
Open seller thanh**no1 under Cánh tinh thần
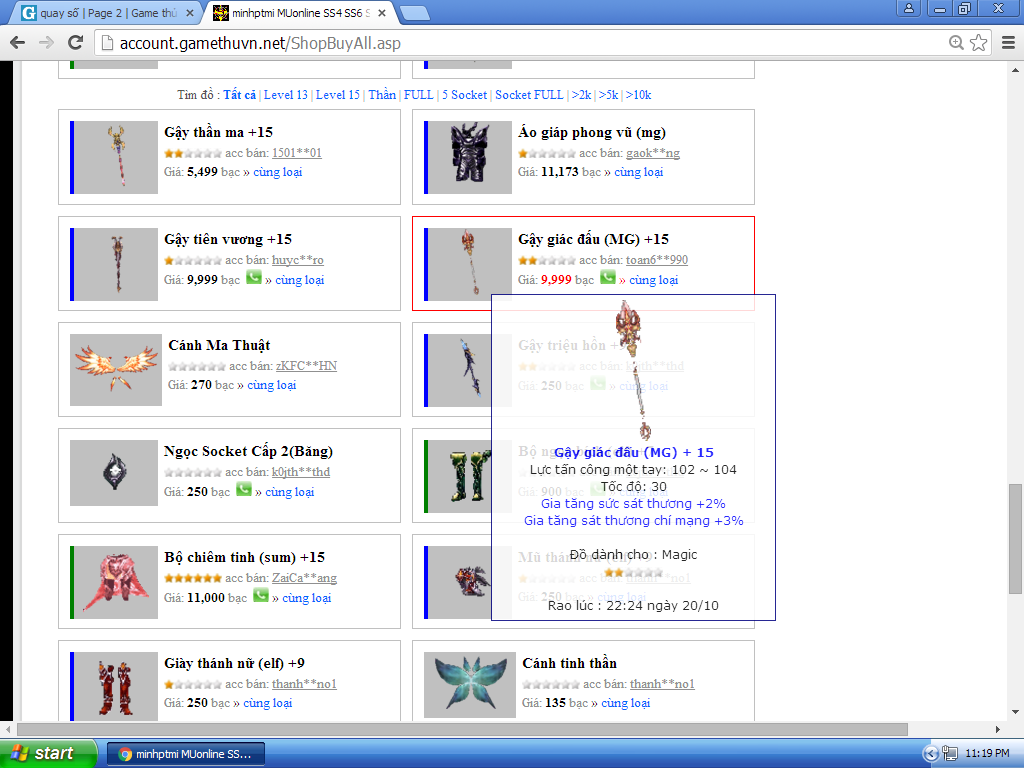tap(662, 684)
